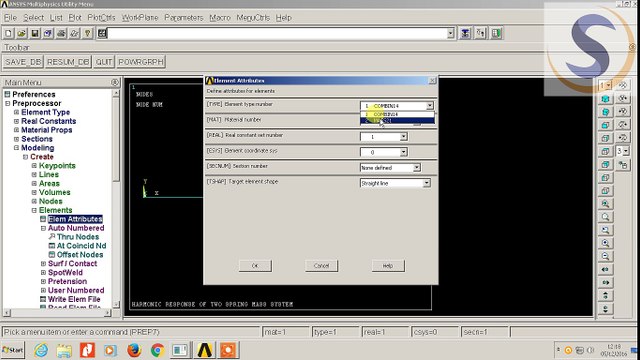Click Help in Element Attributes dialog

tap(388, 266)
